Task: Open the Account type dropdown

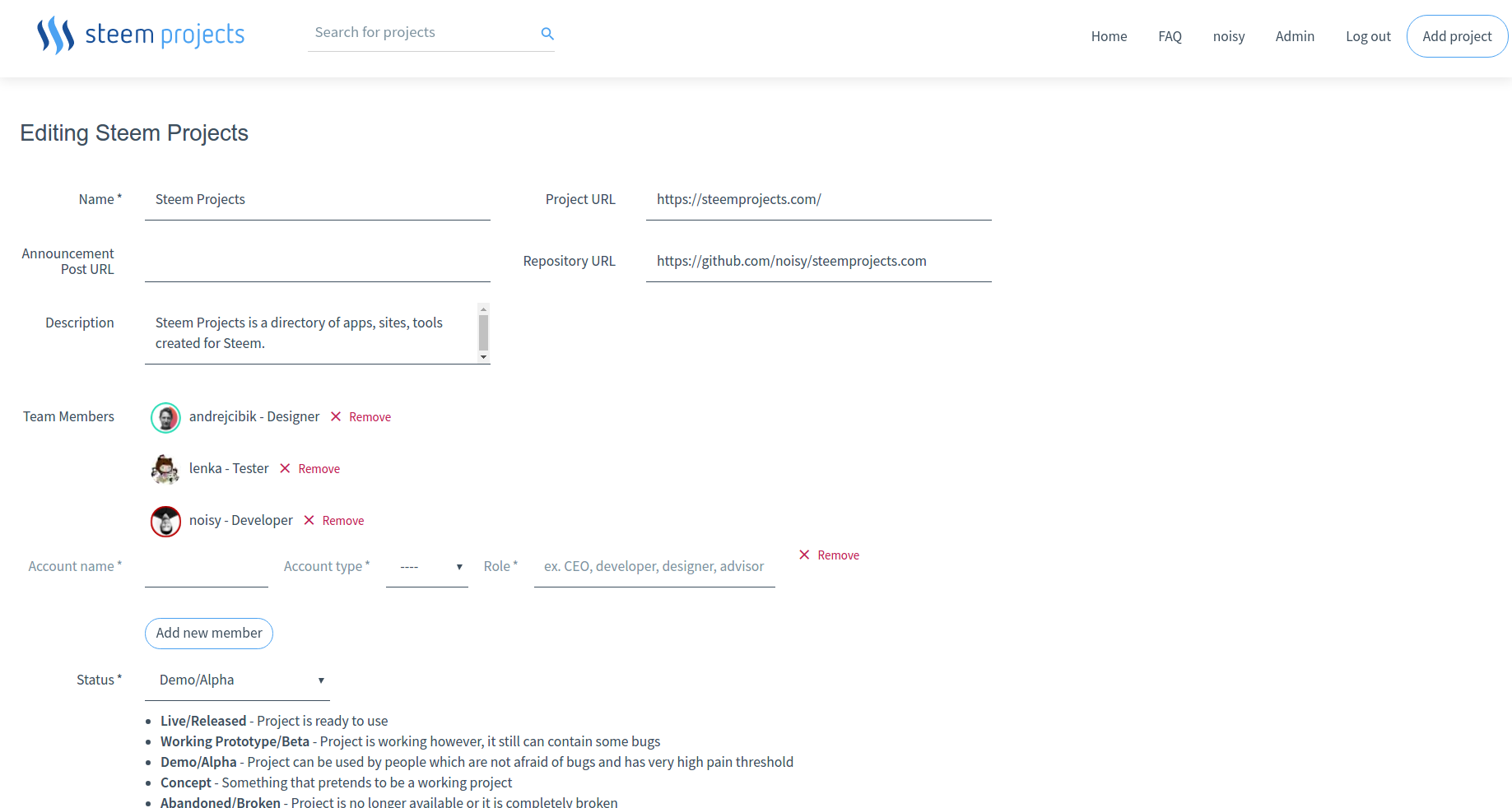Action: pos(427,567)
